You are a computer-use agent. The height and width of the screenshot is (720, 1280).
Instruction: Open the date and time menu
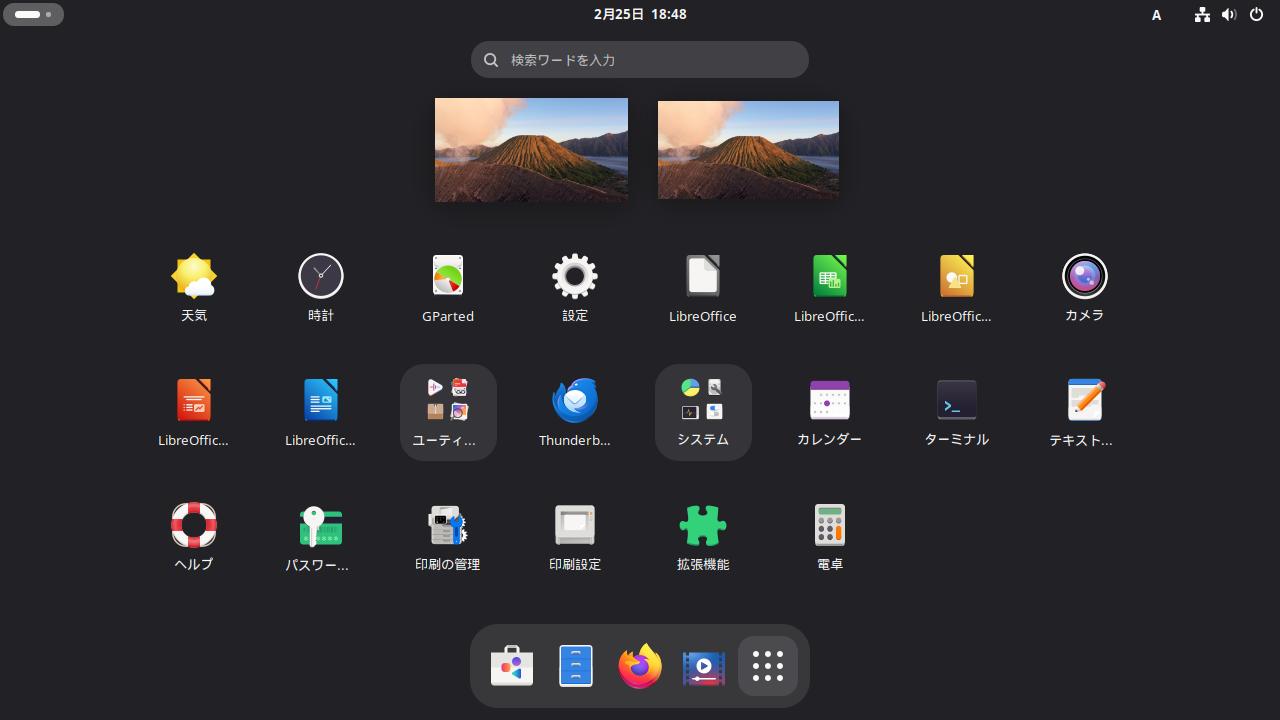point(640,14)
